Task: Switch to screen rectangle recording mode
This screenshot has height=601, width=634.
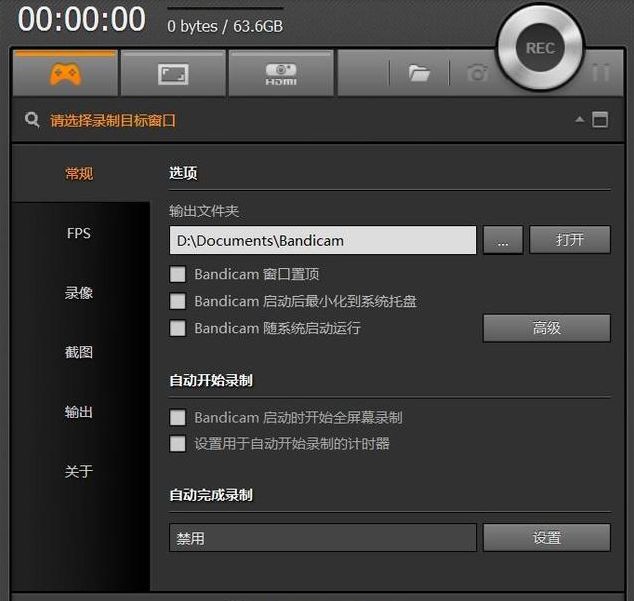Action: click(x=173, y=74)
